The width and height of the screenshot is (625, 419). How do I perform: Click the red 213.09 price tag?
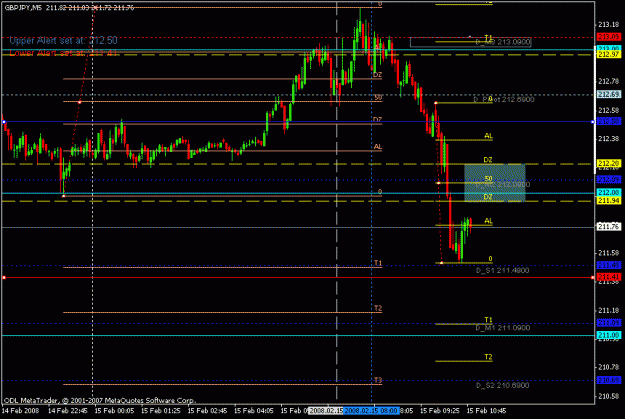coord(608,37)
